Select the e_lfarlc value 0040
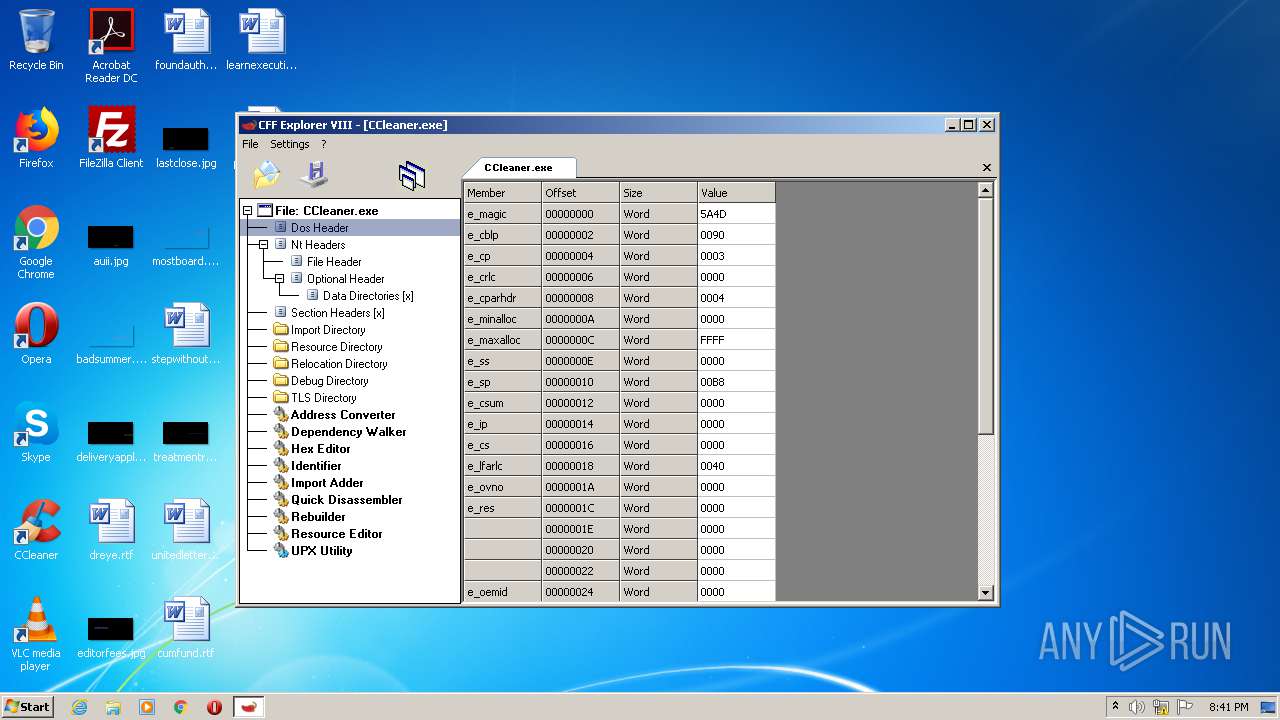Image resolution: width=1280 pixels, height=720 pixels. (x=736, y=466)
